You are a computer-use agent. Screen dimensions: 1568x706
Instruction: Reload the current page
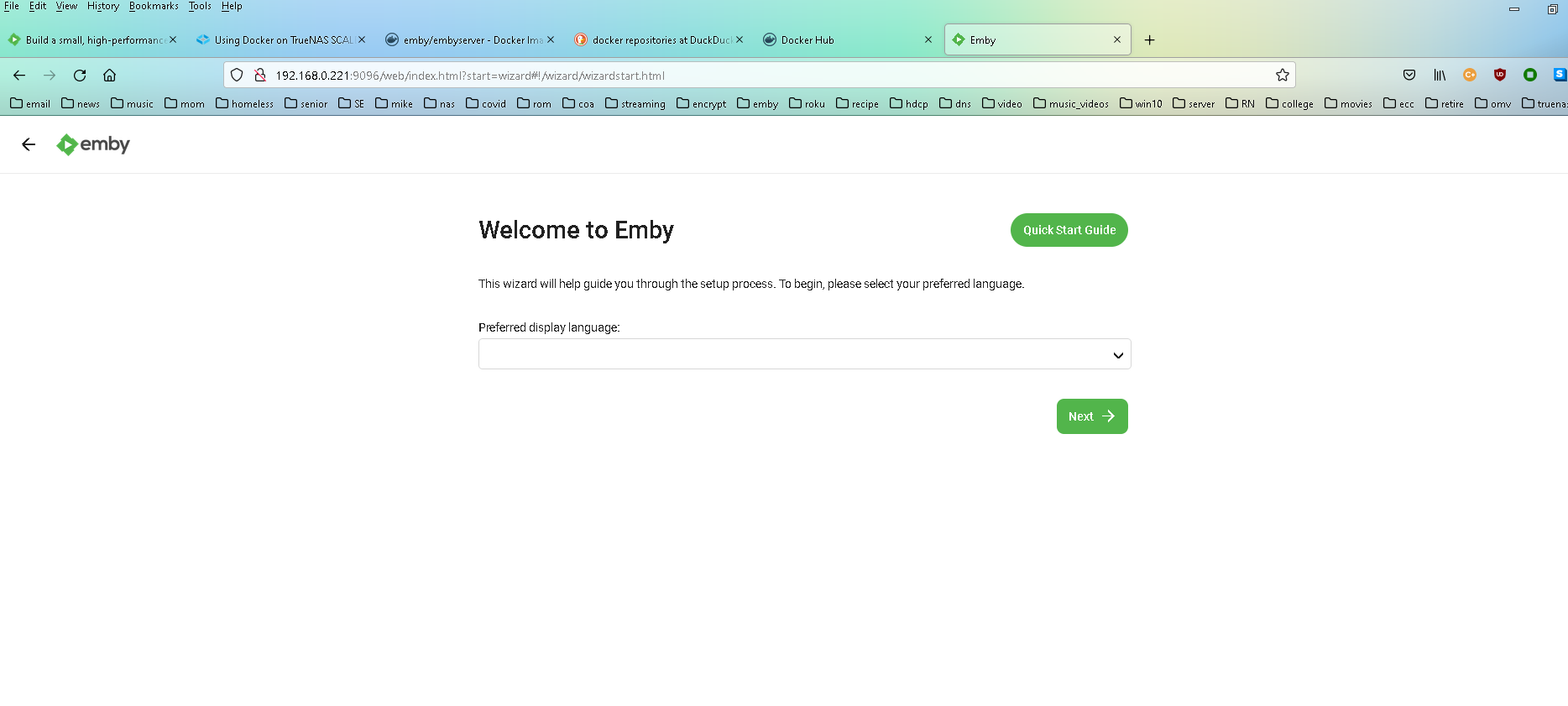click(80, 76)
